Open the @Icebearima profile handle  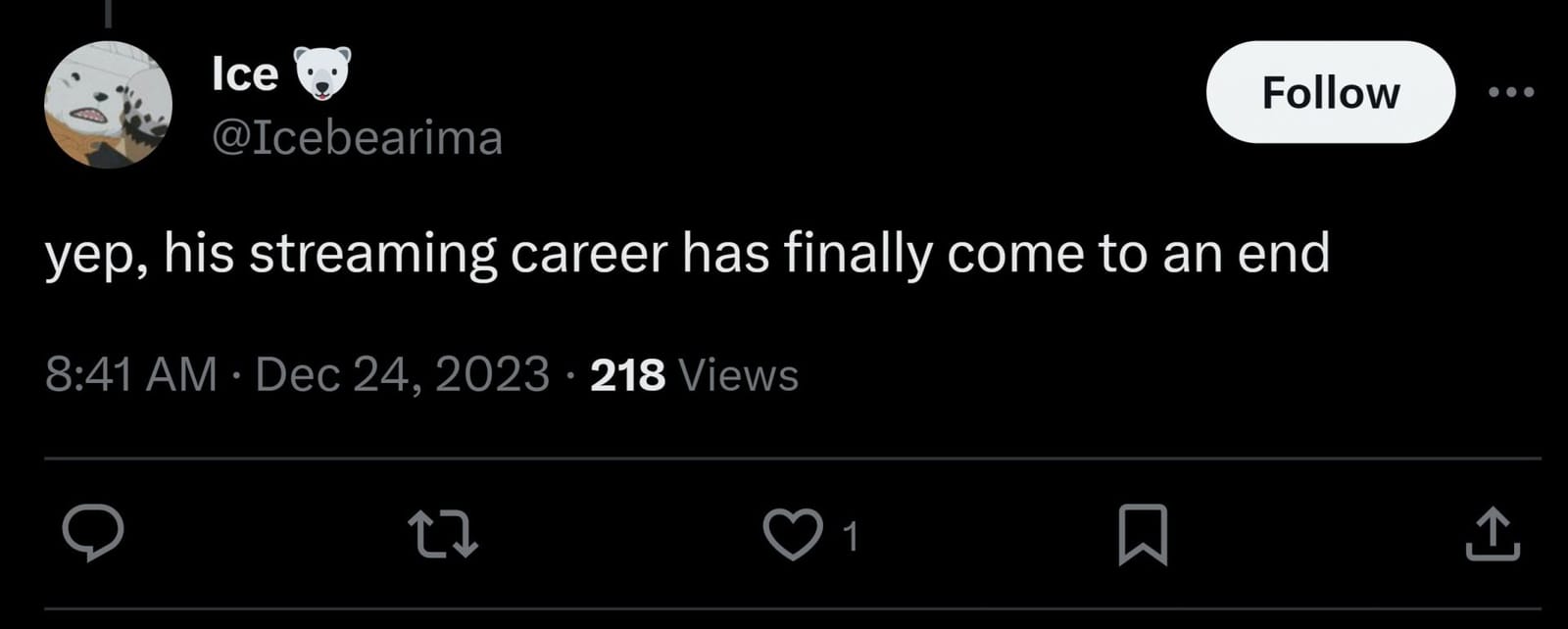point(357,138)
